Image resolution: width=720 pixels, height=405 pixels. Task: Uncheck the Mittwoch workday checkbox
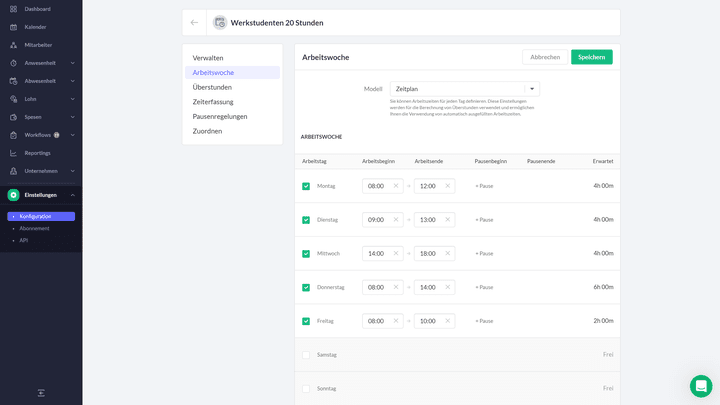pos(306,254)
